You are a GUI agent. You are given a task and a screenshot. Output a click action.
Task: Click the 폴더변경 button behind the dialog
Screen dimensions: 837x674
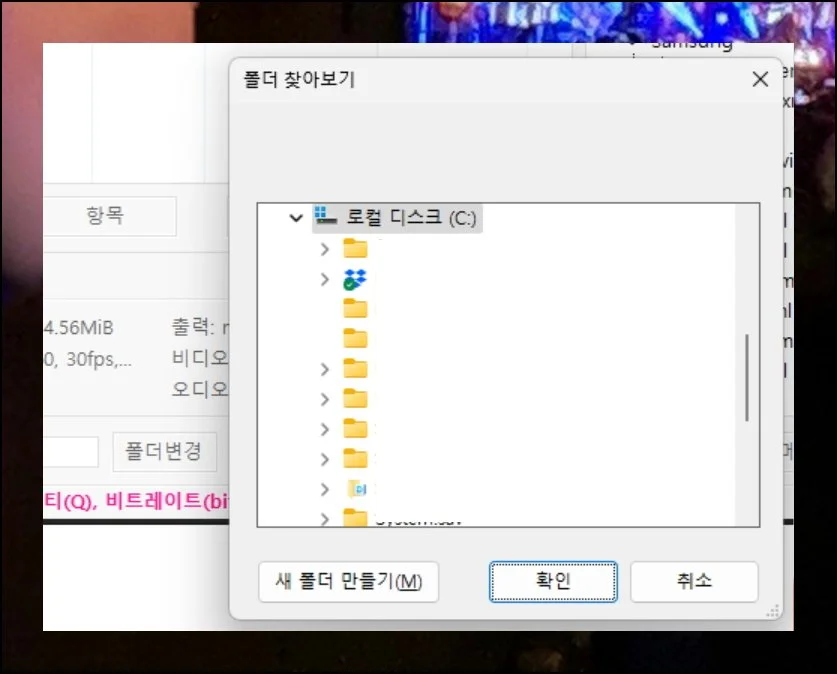(164, 451)
